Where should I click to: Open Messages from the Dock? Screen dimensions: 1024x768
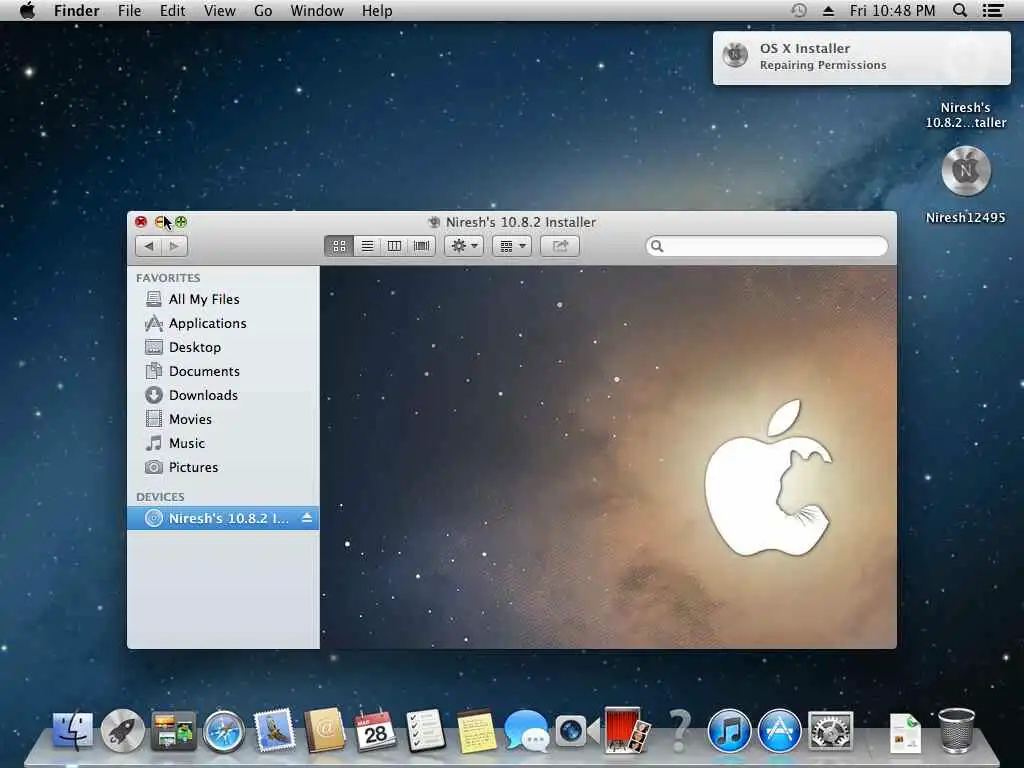[526, 730]
